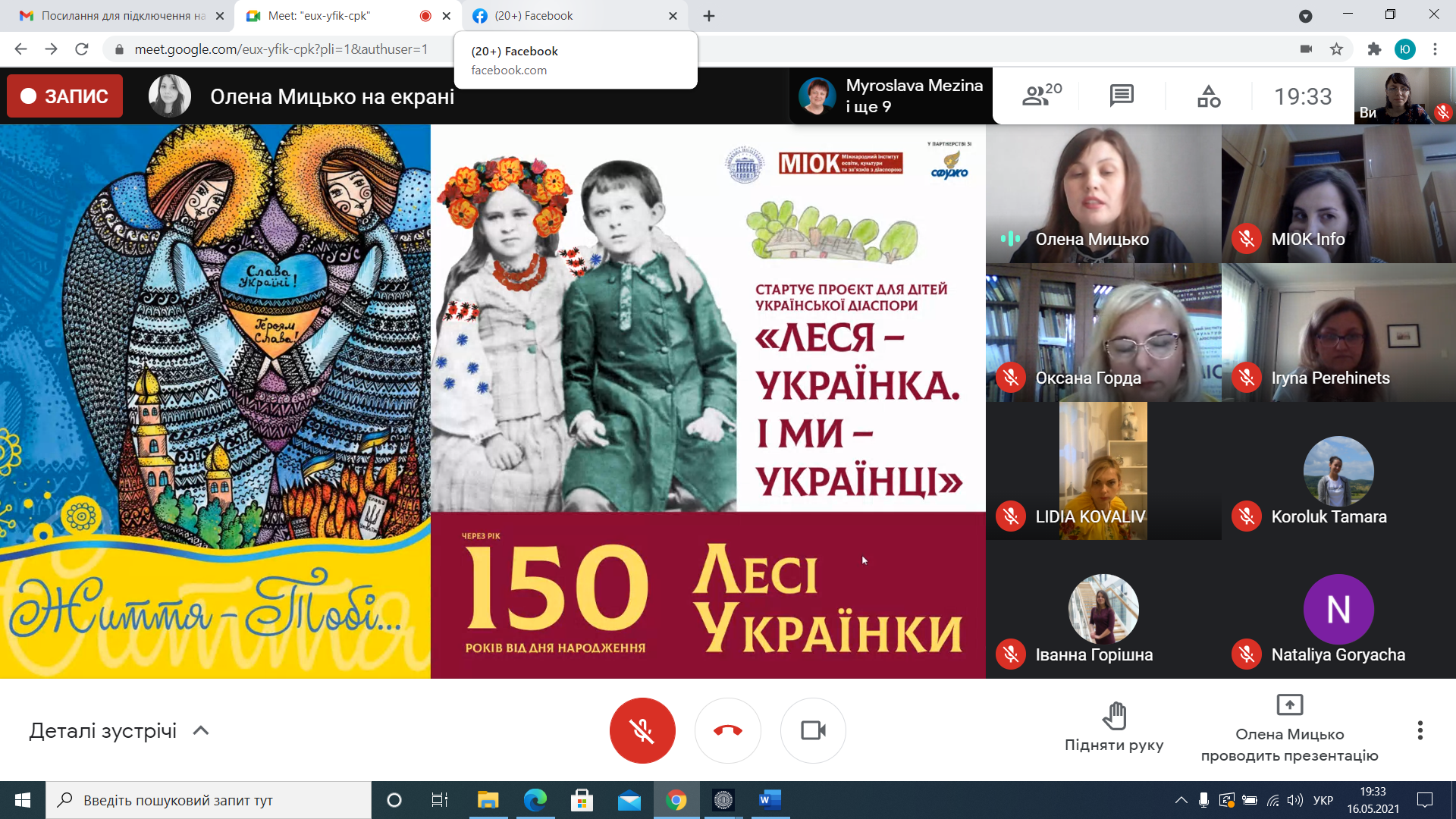The height and width of the screenshot is (819, 1456).
Task: Click Myroslava Mezina і ще 9 panel
Action: point(892,96)
